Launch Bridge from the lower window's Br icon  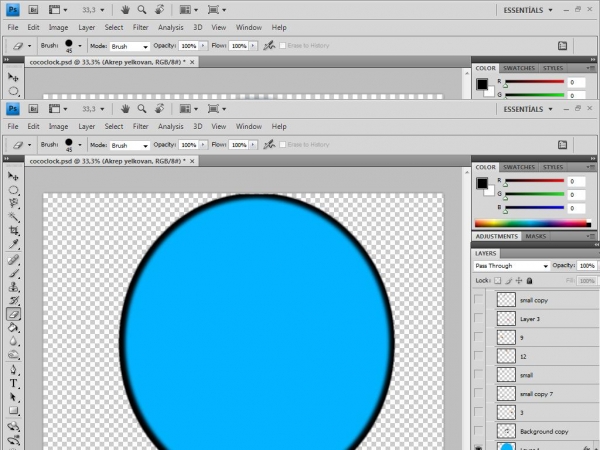pyautogui.click(x=33, y=109)
